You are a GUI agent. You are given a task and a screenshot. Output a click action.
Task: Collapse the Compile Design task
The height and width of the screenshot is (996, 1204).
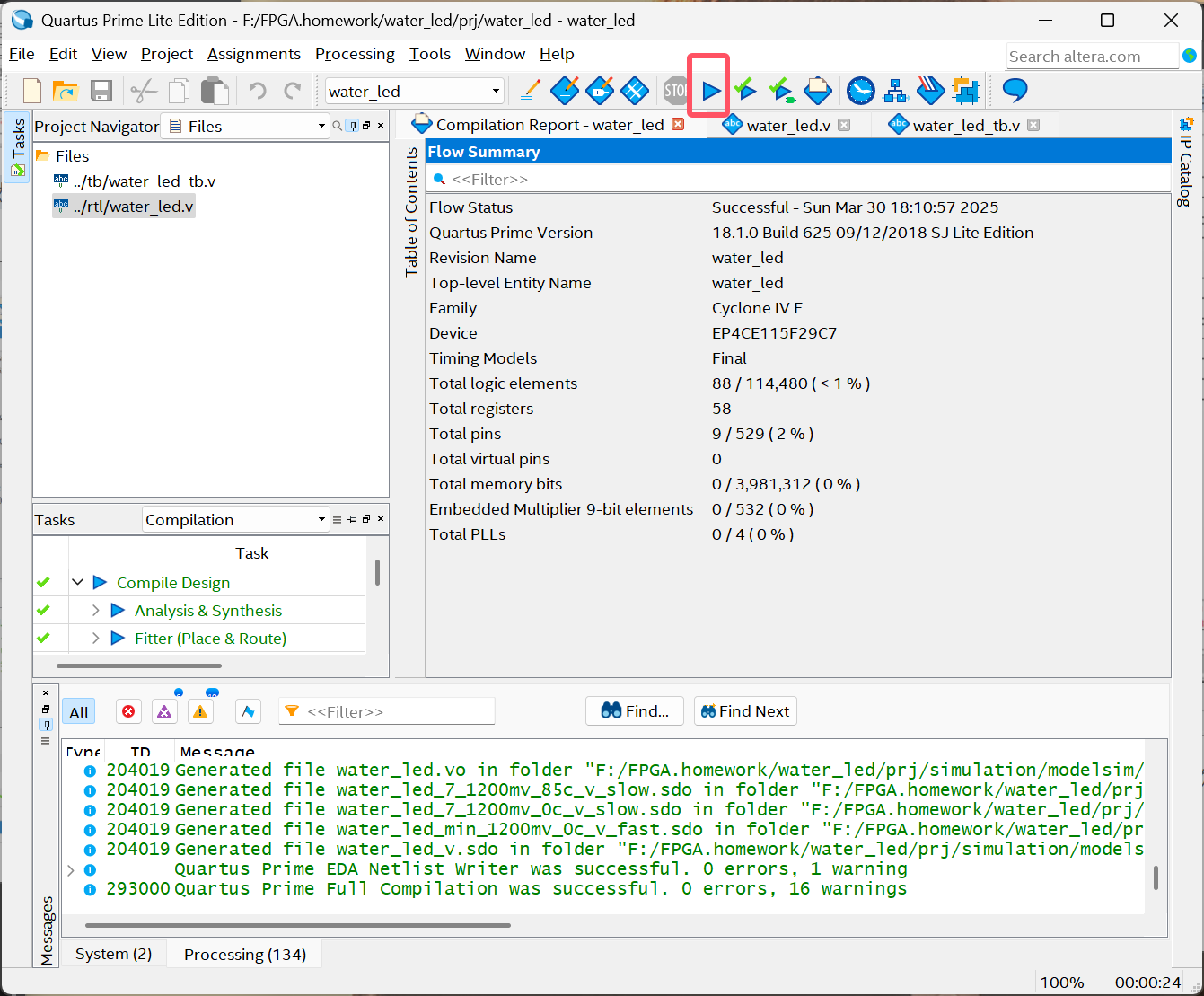[78, 583]
